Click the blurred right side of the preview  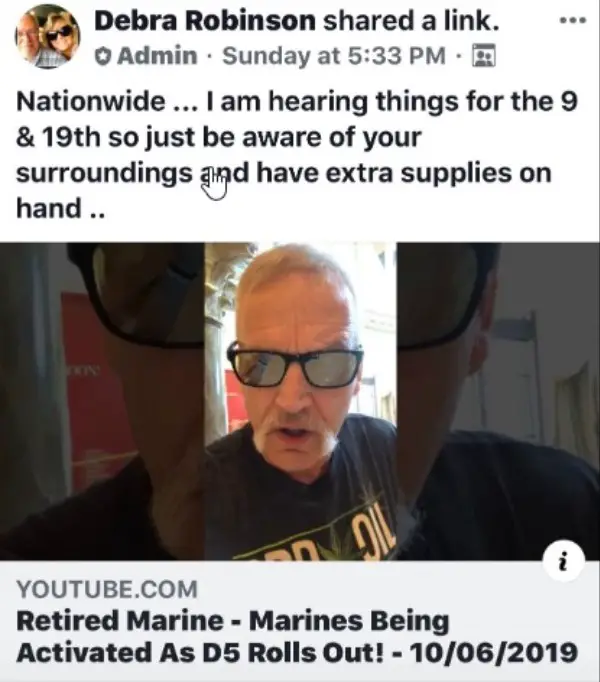click(x=498, y=401)
